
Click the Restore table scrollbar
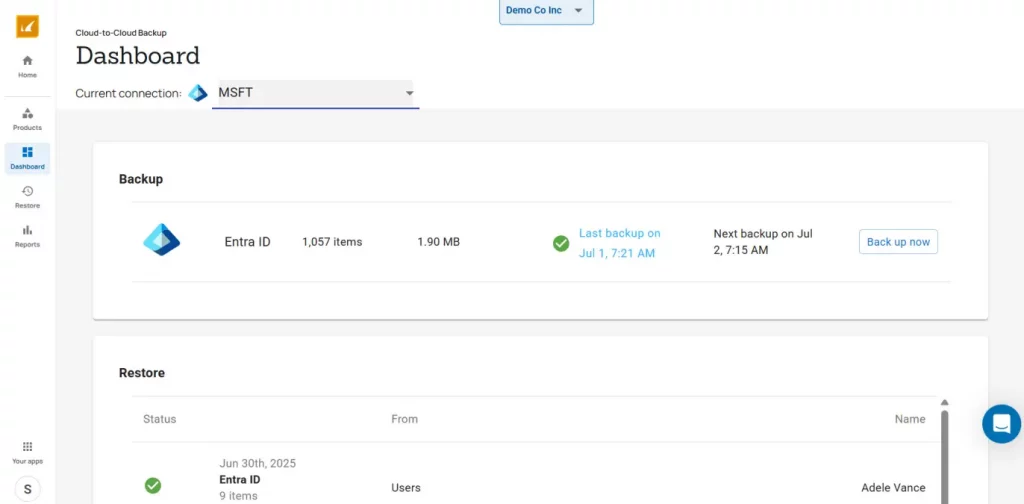(x=945, y=450)
